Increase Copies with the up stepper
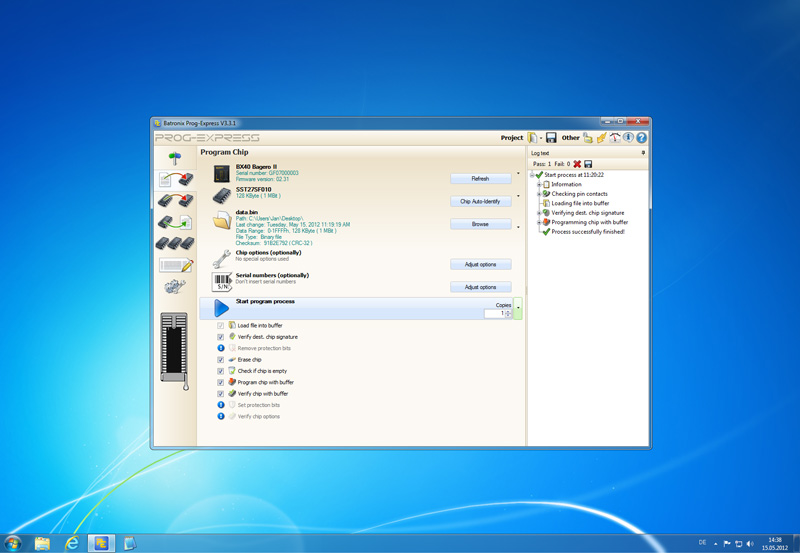The height and width of the screenshot is (553, 800). [x=508, y=311]
